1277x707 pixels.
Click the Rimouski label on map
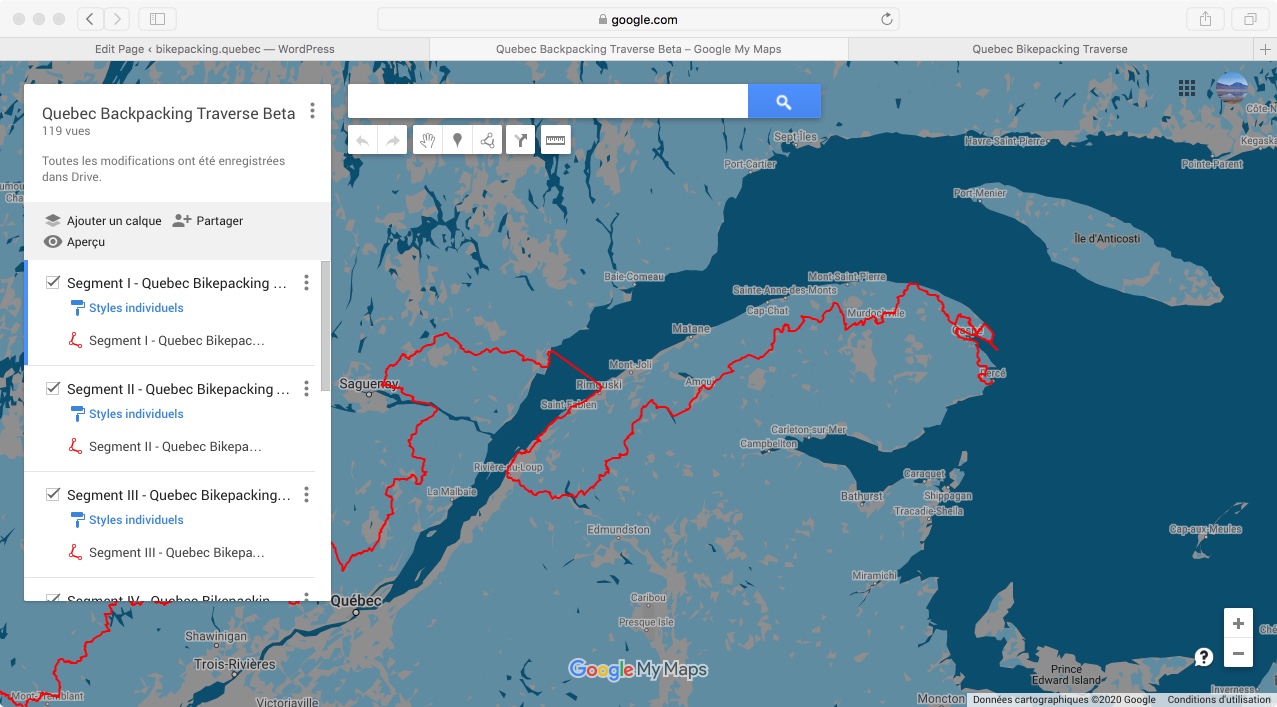coord(599,385)
